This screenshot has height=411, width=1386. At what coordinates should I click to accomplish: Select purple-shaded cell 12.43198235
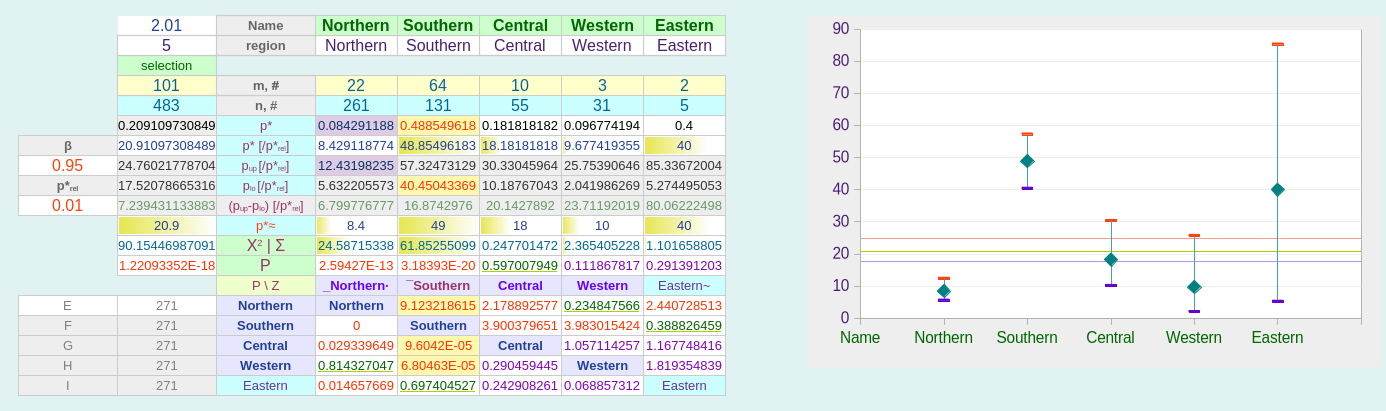coord(356,166)
